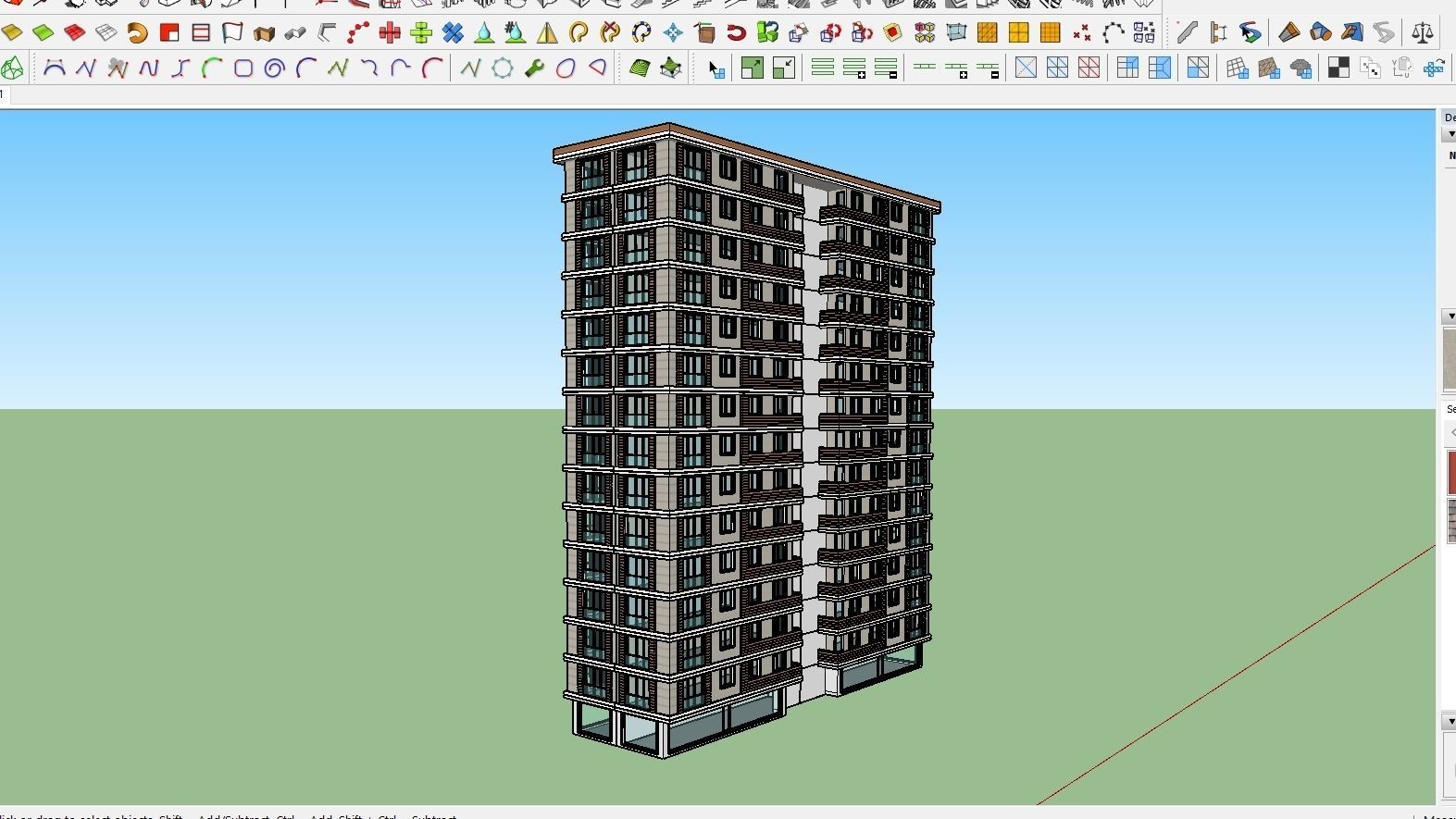
Task: Select the blue spiral curve tool
Action: coord(275,68)
